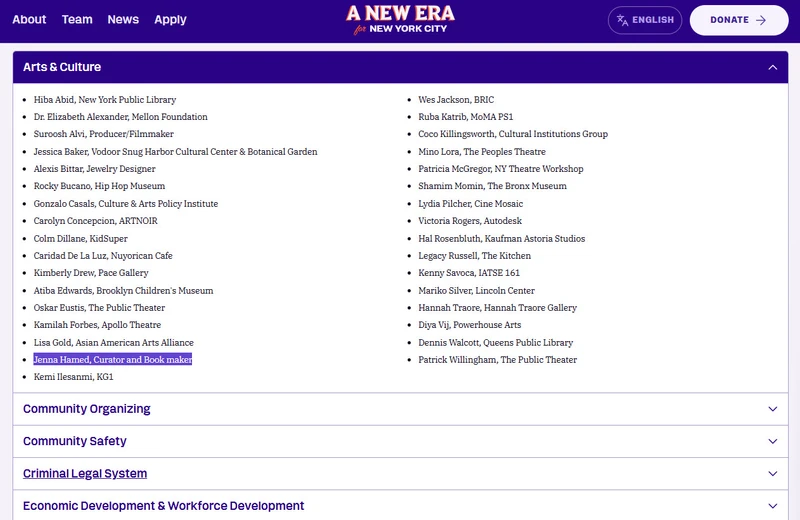Viewport: 800px width, 520px height.
Task: Click Atiba Edwards, Brooklyn Children's Museum
Action: tap(123, 290)
